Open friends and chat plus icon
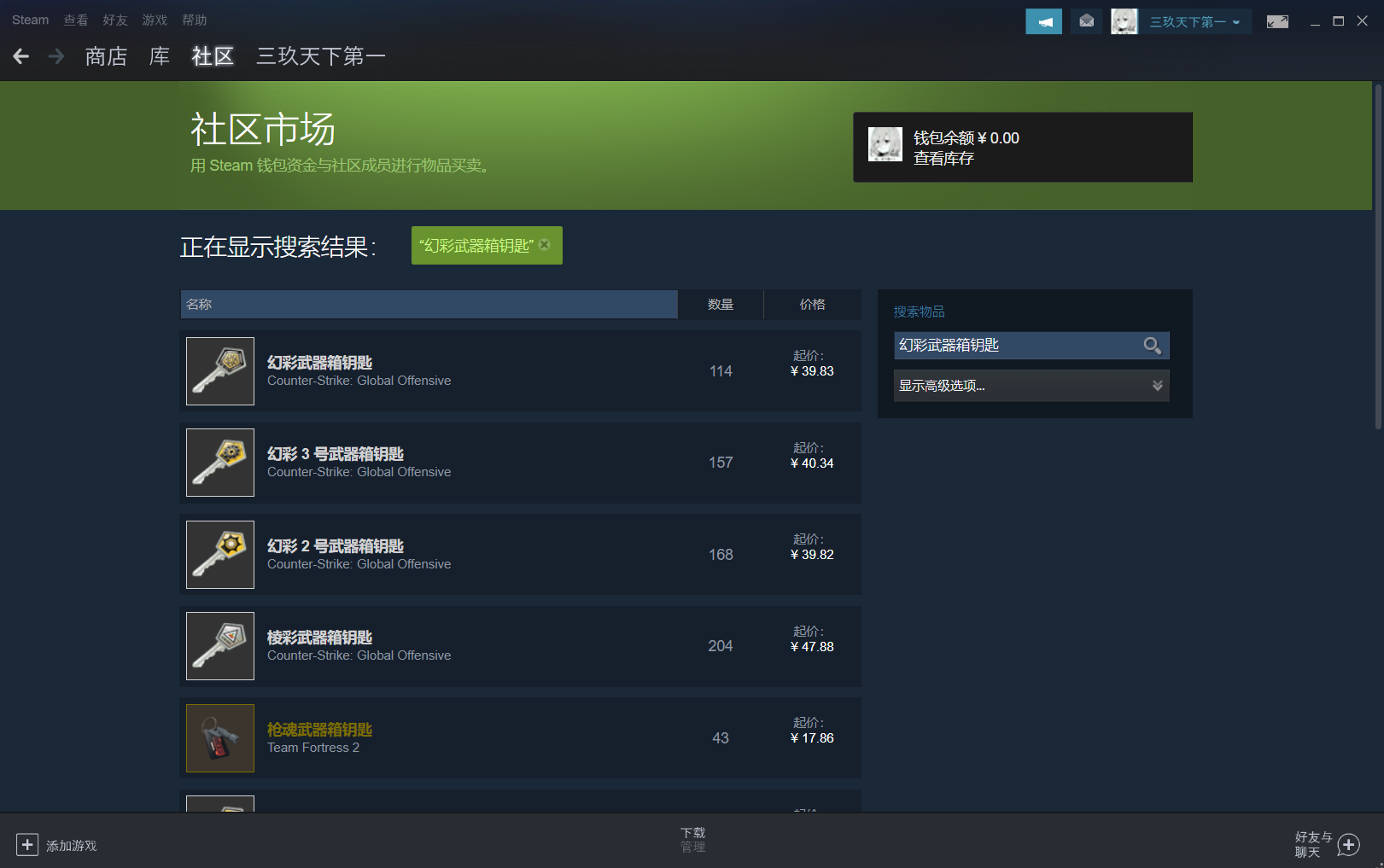The height and width of the screenshot is (868, 1384). pyautogui.click(x=1349, y=845)
